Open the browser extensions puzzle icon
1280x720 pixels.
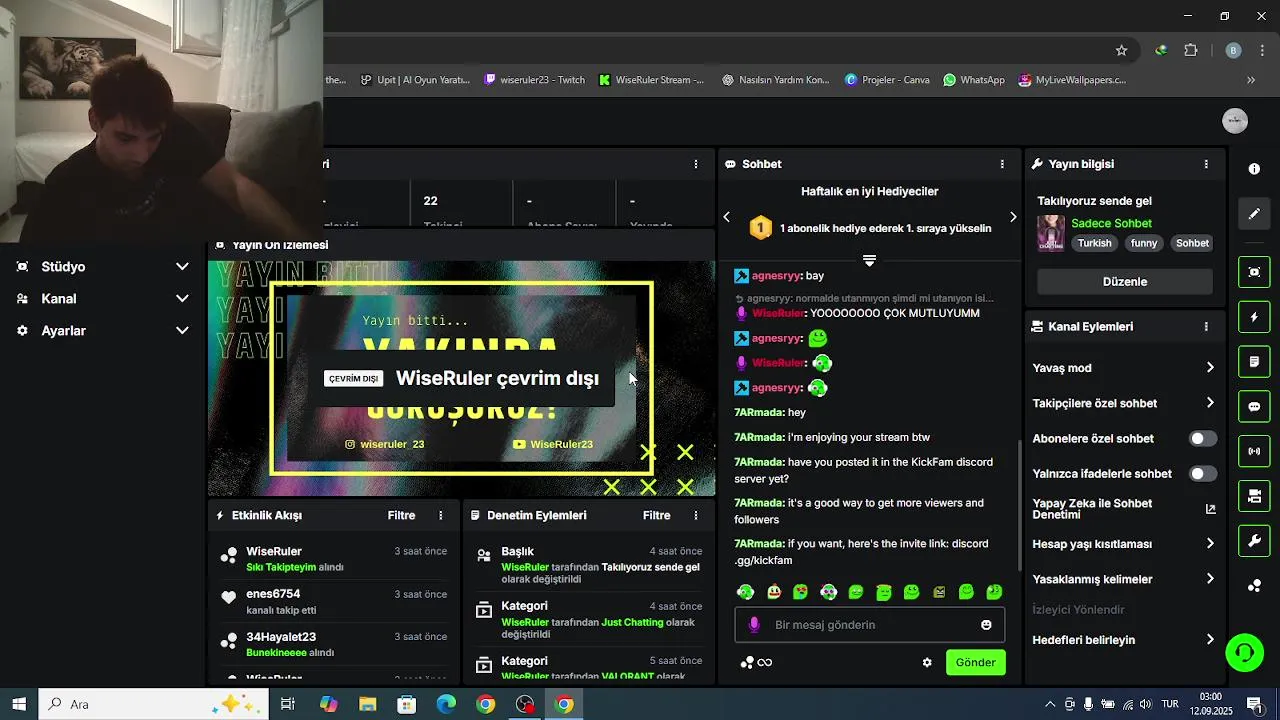coord(1191,50)
